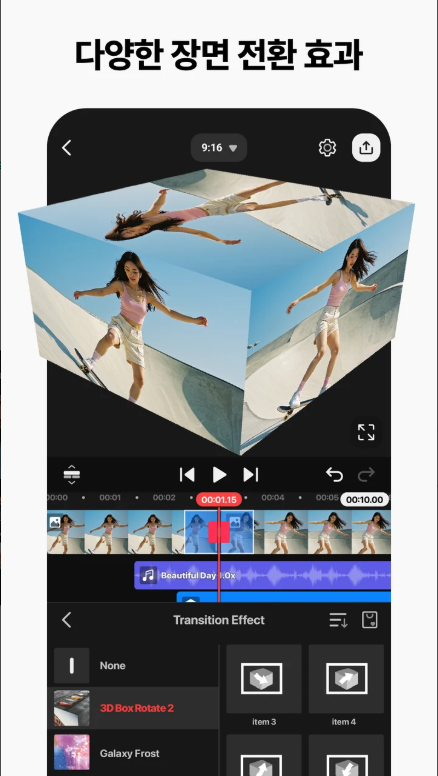Pick the transition tile below item 3
The height and width of the screenshot is (776, 438).
[x=264, y=755]
